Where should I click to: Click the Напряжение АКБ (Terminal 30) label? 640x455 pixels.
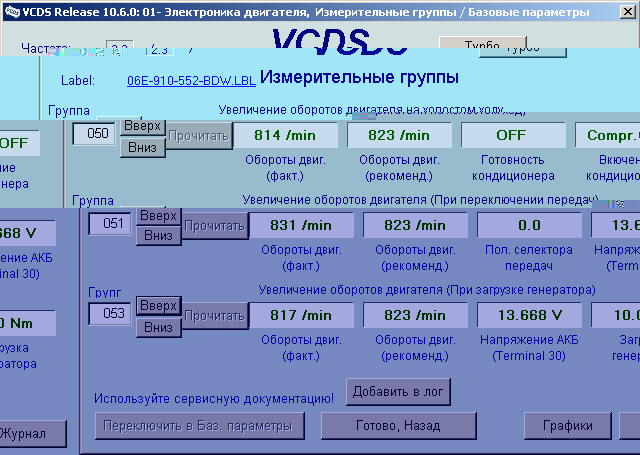(x=529, y=348)
